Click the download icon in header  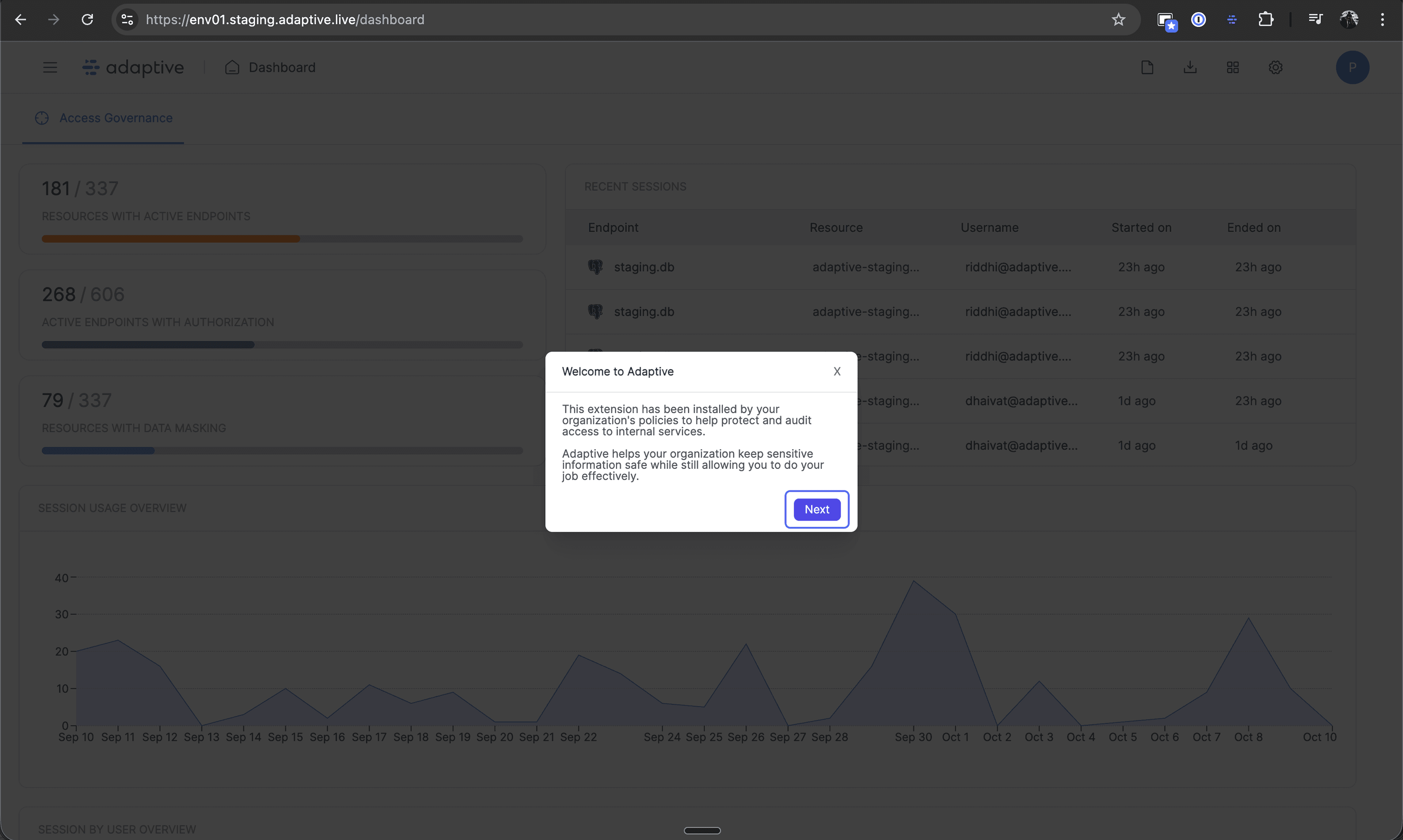(x=1190, y=67)
